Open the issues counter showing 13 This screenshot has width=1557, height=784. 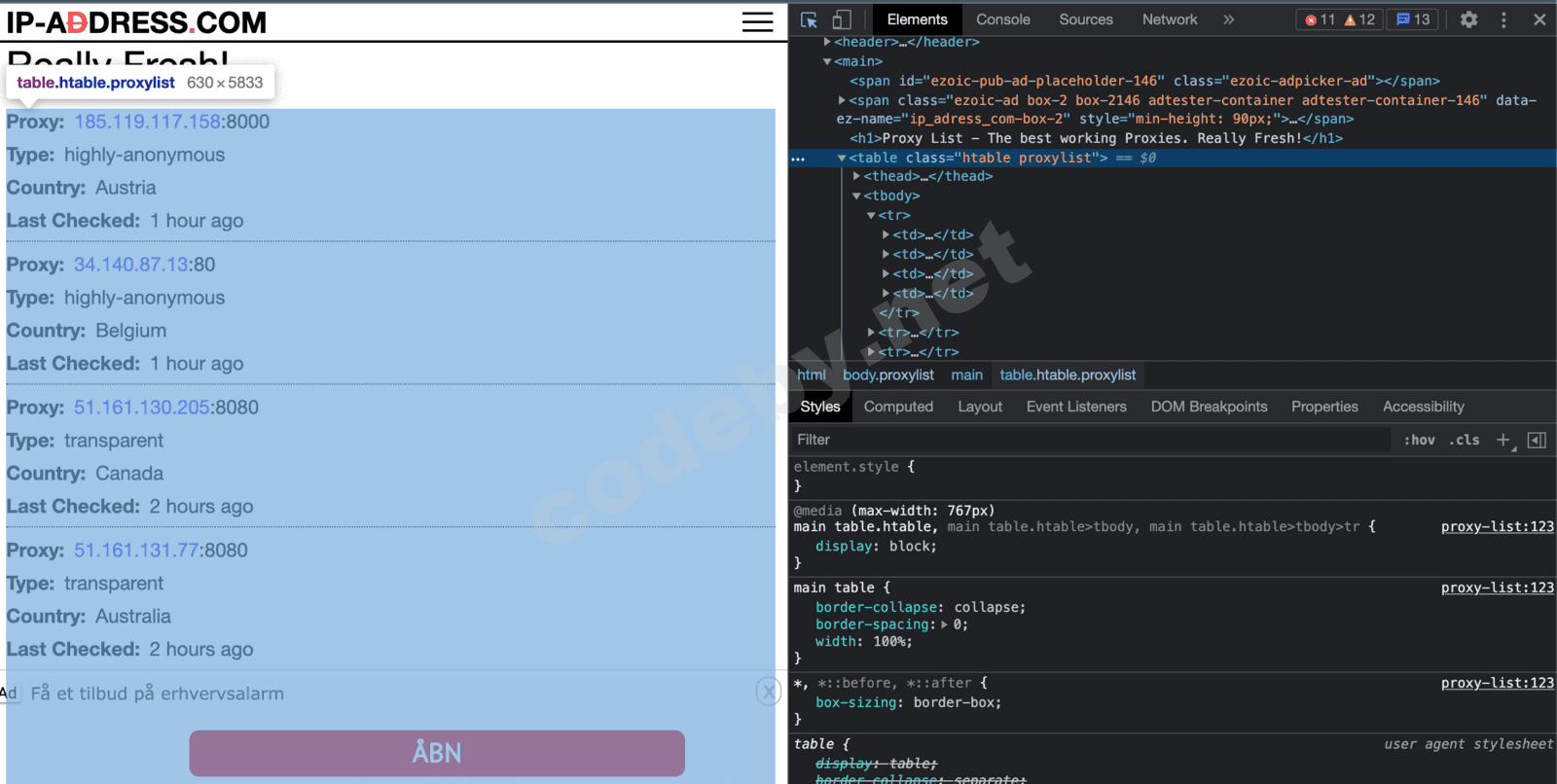point(1413,19)
